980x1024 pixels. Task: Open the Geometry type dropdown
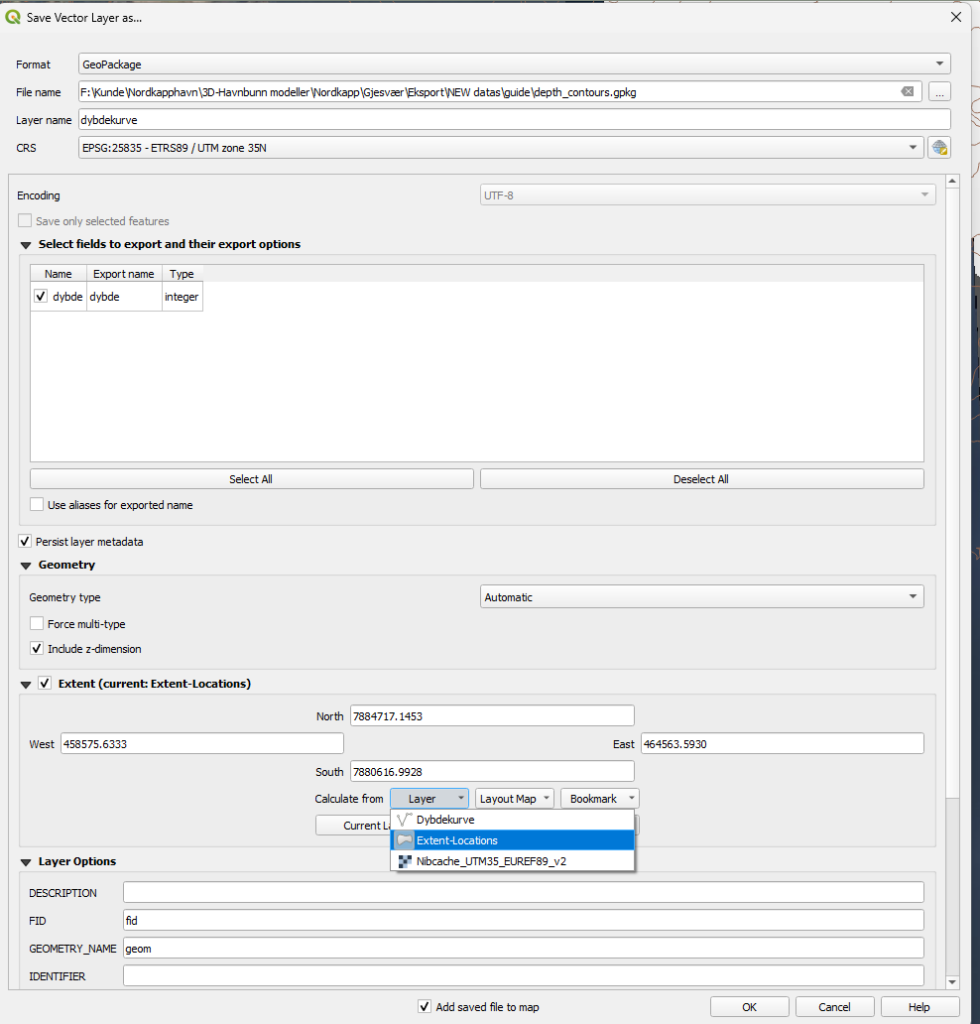click(701, 597)
